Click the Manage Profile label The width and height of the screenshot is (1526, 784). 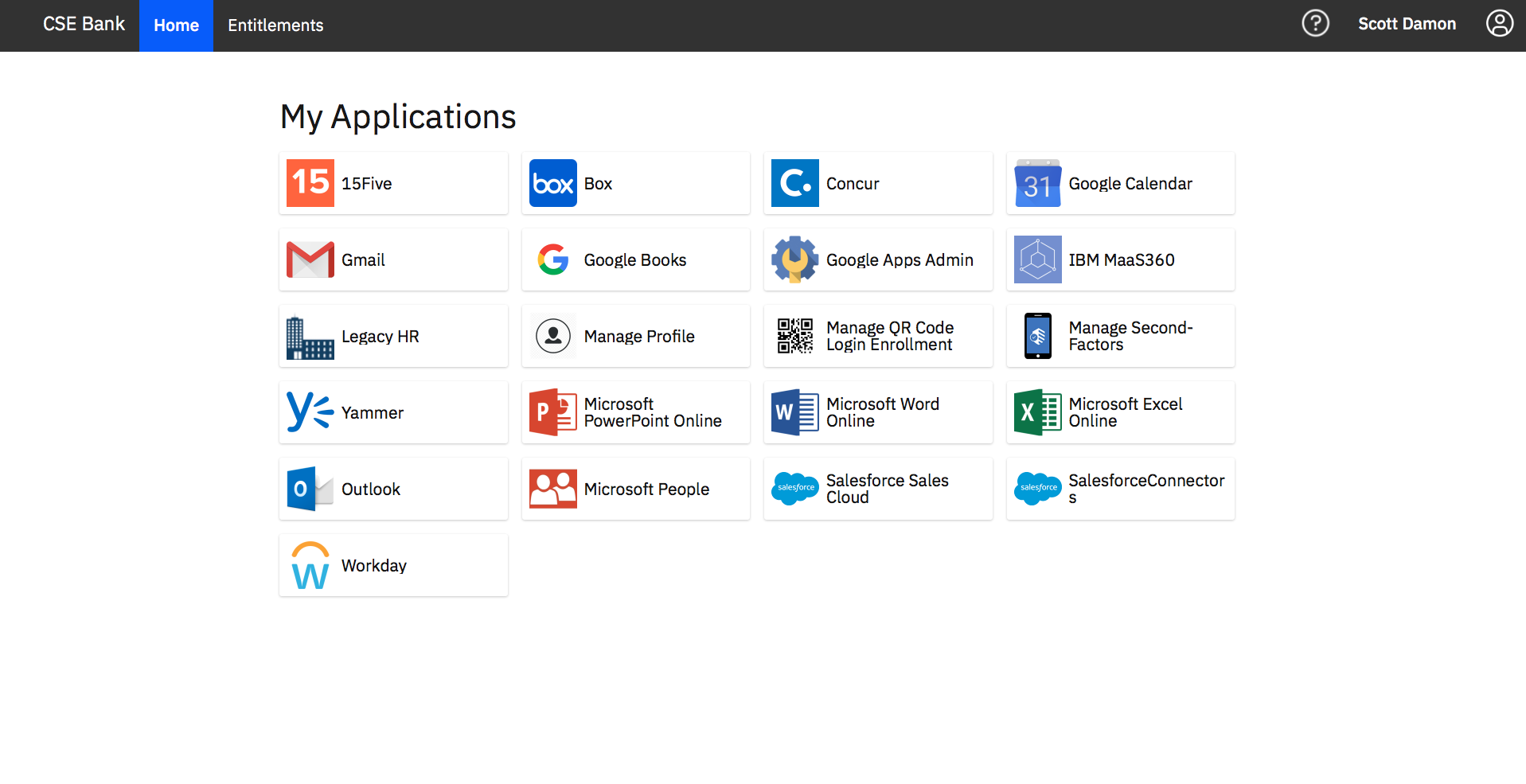pyautogui.click(x=639, y=337)
